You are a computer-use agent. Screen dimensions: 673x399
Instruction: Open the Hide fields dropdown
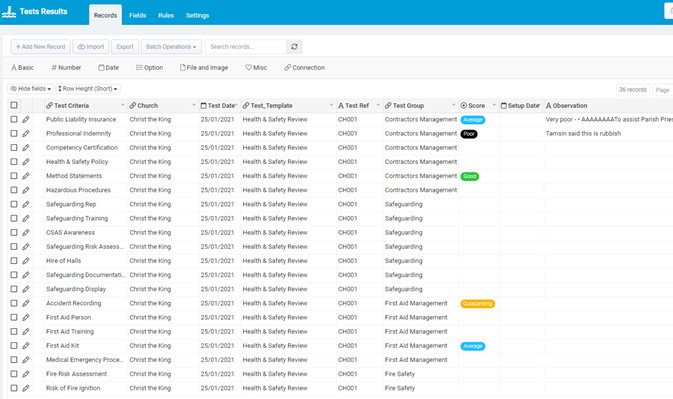pyautogui.click(x=30, y=89)
